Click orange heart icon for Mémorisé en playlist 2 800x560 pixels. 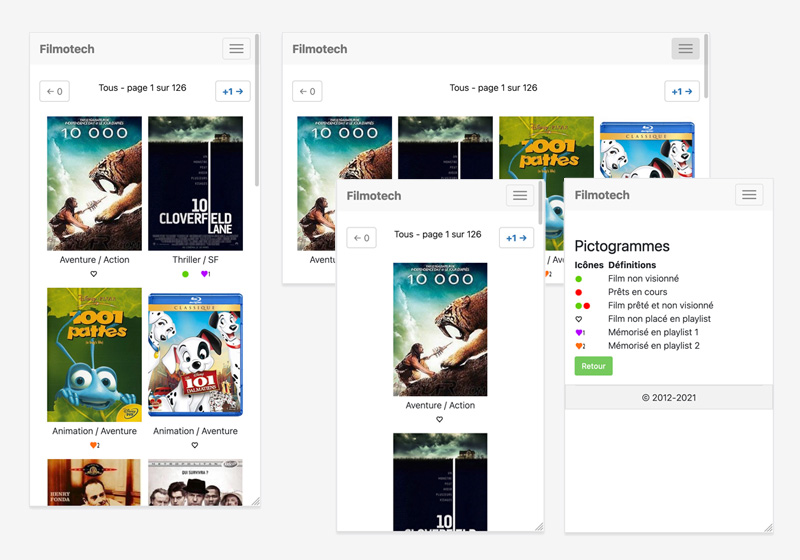tap(580, 346)
